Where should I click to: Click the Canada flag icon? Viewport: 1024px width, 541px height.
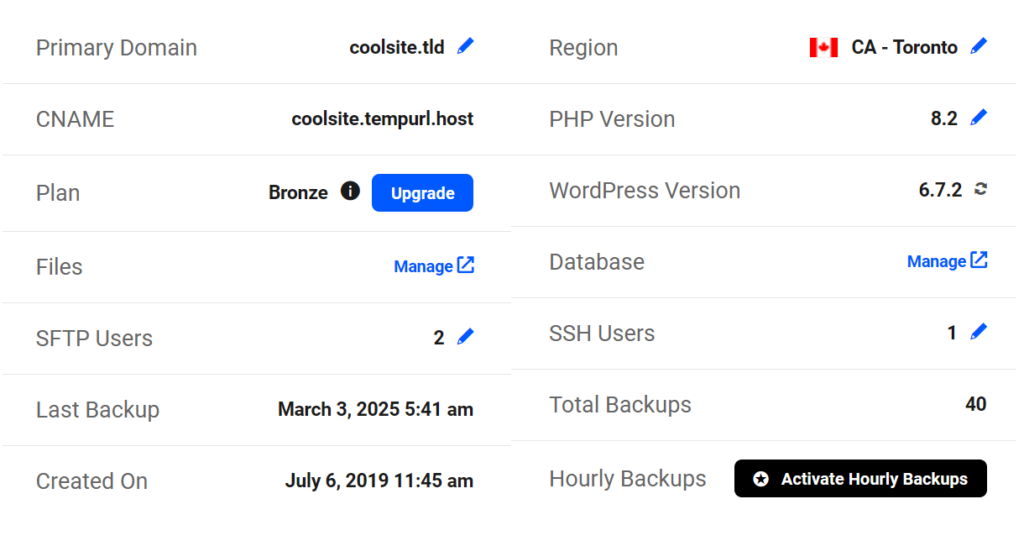[824, 48]
